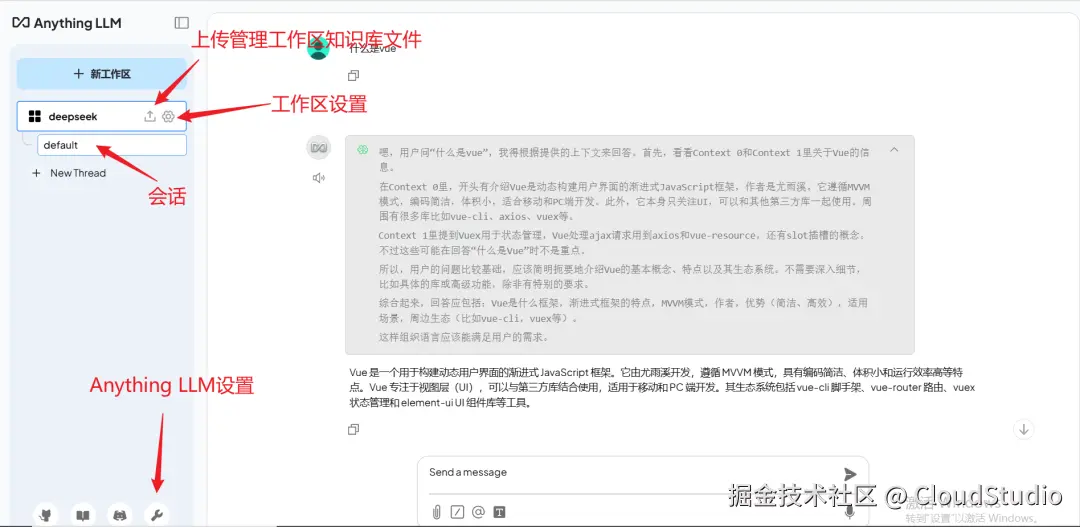
Task: Click the paperclip attach file icon
Action: tap(436, 512)
